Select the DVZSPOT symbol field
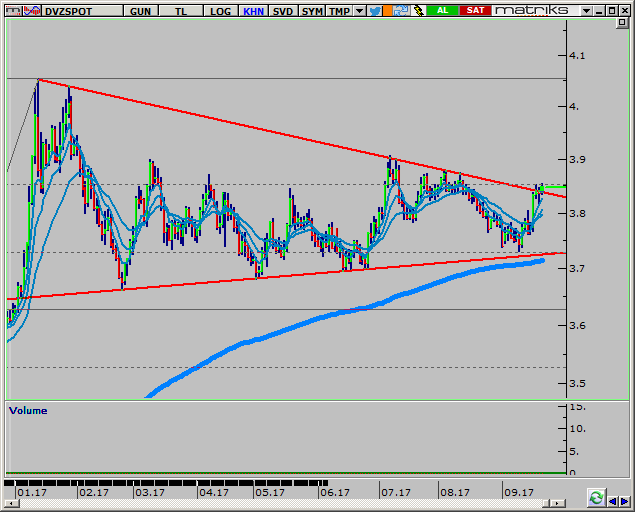 click(x=83, y=11)
